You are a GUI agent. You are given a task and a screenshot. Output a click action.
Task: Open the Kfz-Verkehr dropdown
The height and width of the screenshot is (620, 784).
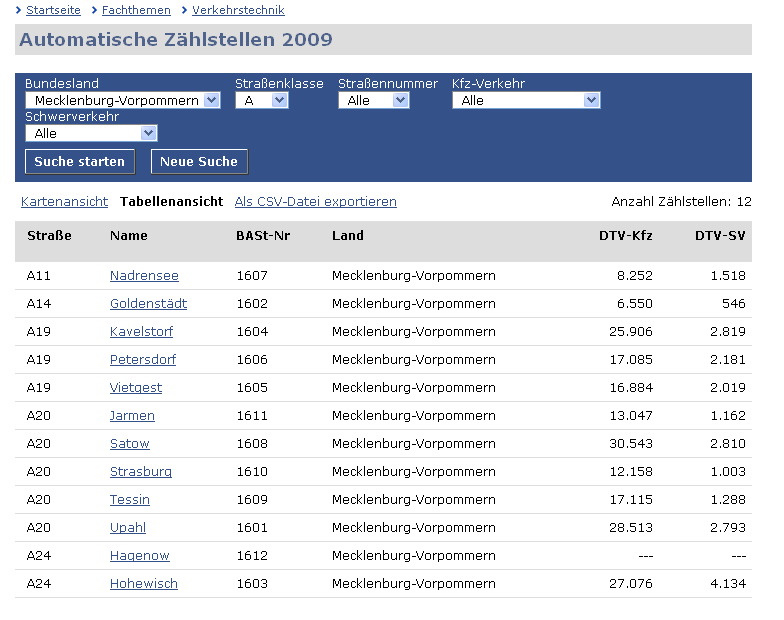[526, 100]
